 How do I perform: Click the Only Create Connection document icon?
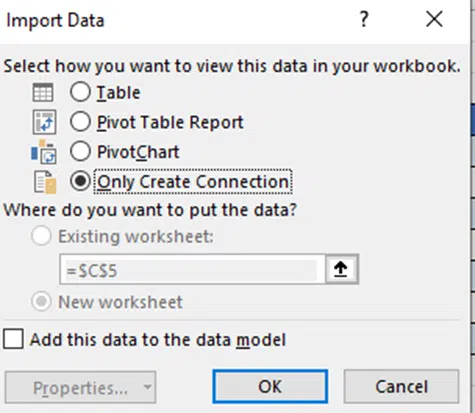[x=45, y=182]
